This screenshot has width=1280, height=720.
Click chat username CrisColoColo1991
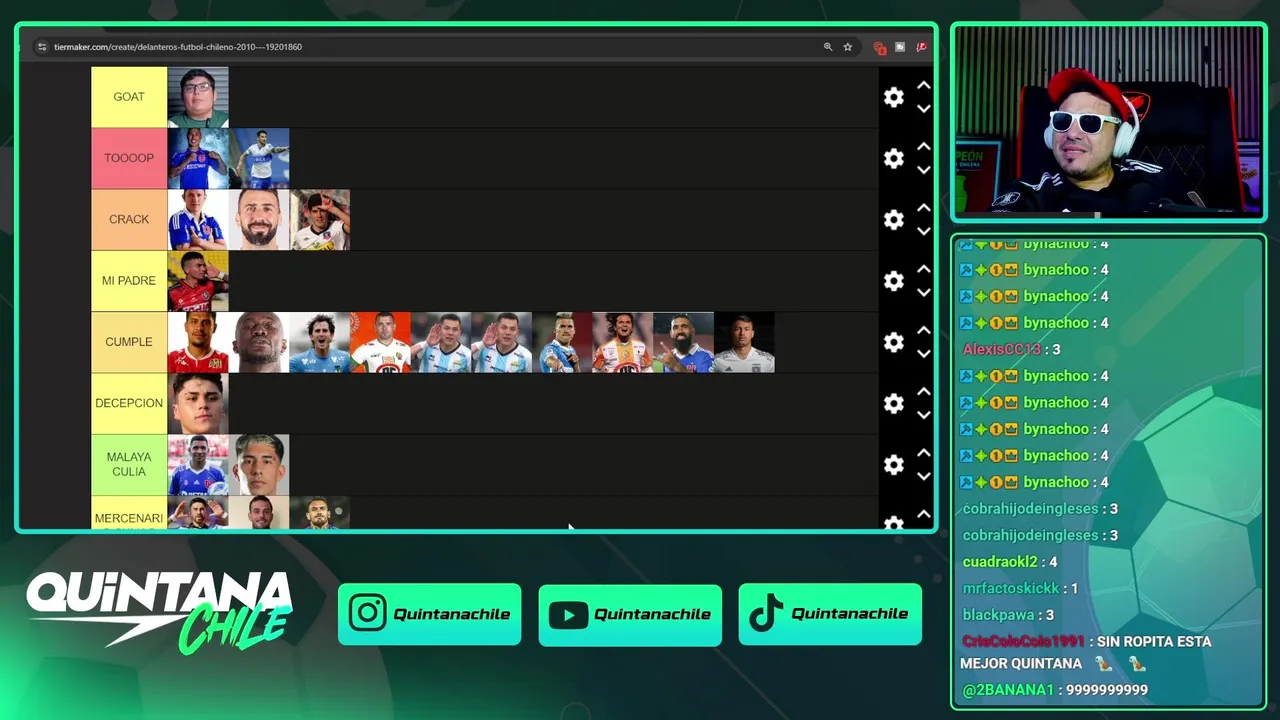[1023, 641]
